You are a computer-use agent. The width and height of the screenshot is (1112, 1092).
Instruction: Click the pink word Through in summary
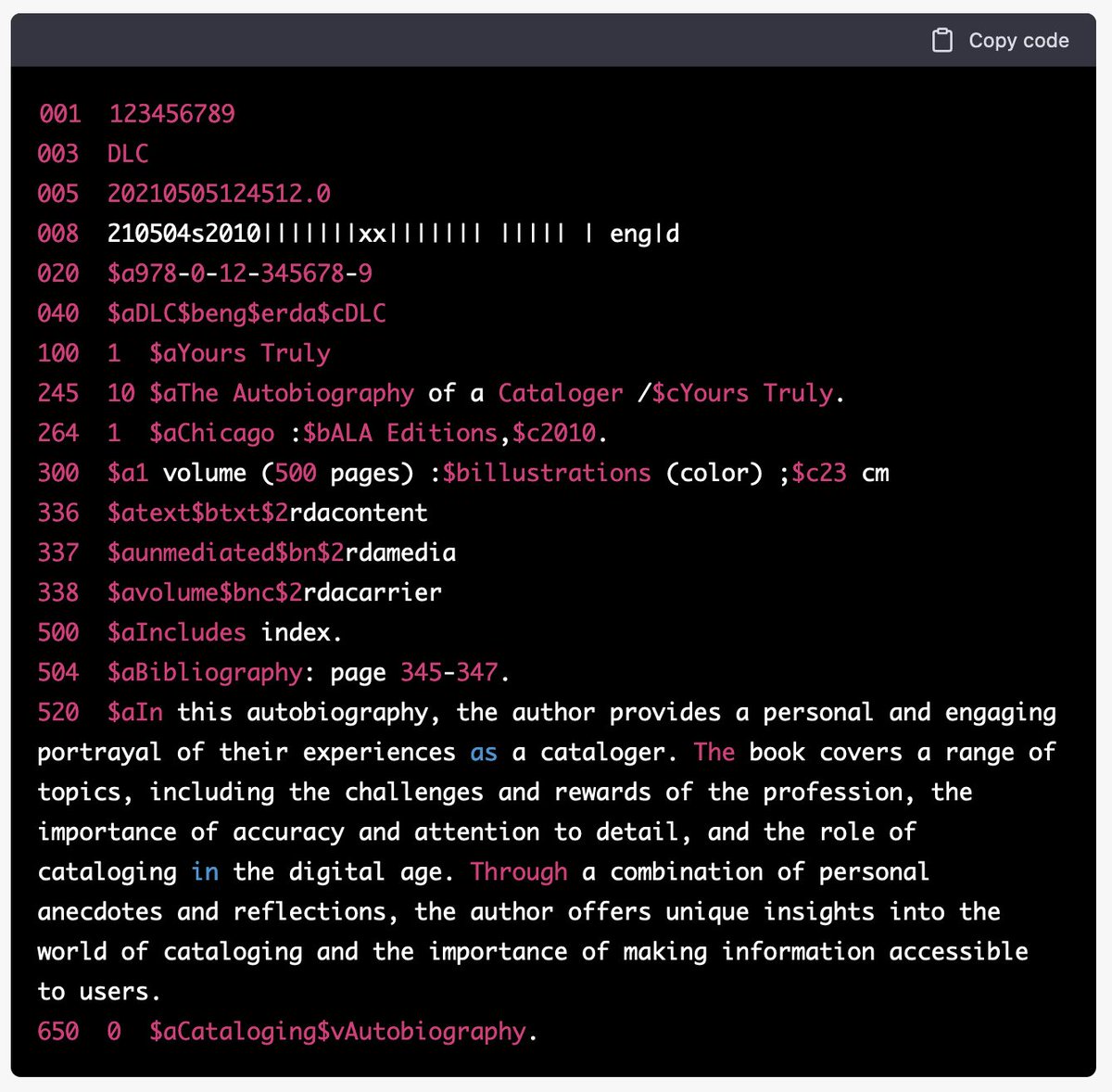[x=519, y=871]
